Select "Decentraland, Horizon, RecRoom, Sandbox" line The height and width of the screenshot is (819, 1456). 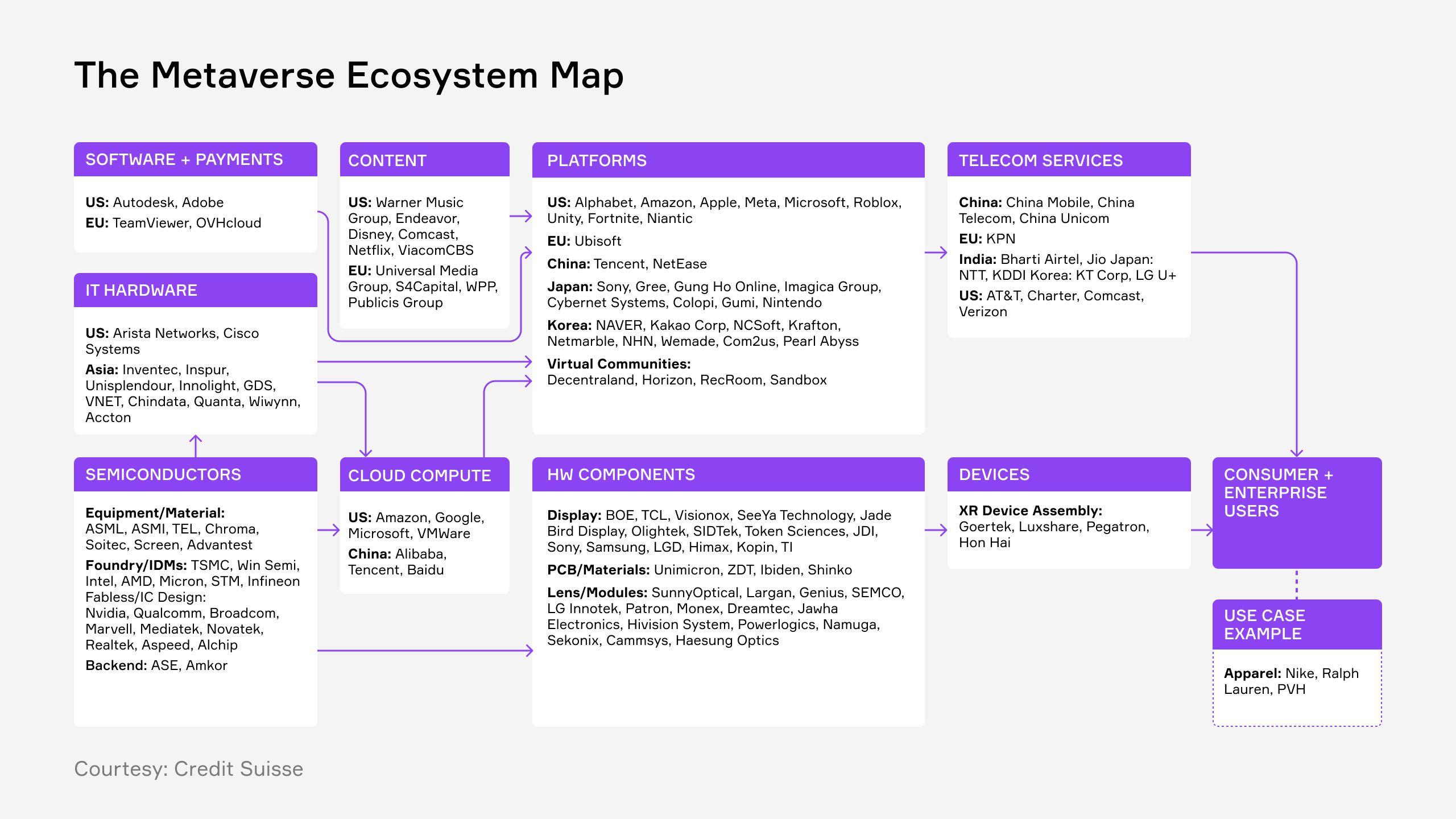(687, 380)
